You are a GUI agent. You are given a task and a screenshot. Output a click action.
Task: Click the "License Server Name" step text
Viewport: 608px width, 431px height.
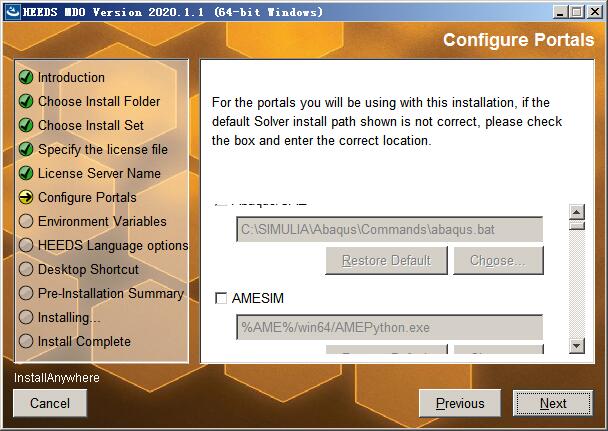pos(99,174)
